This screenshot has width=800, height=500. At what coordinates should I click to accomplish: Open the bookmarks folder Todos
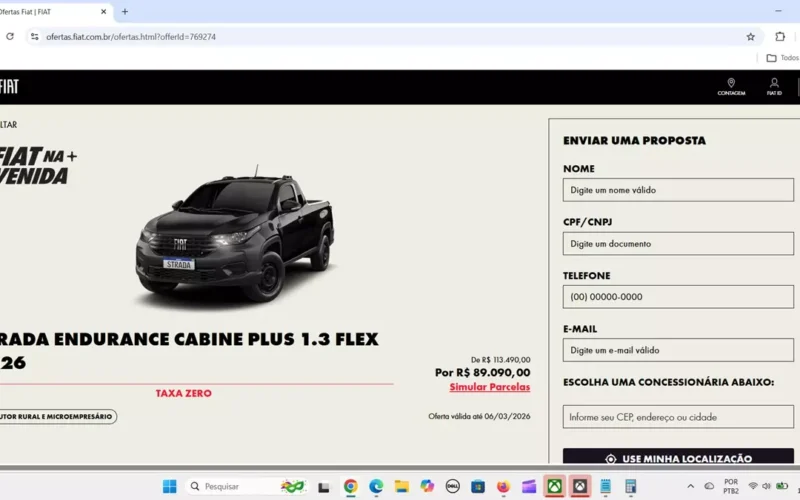coord(782,58)
